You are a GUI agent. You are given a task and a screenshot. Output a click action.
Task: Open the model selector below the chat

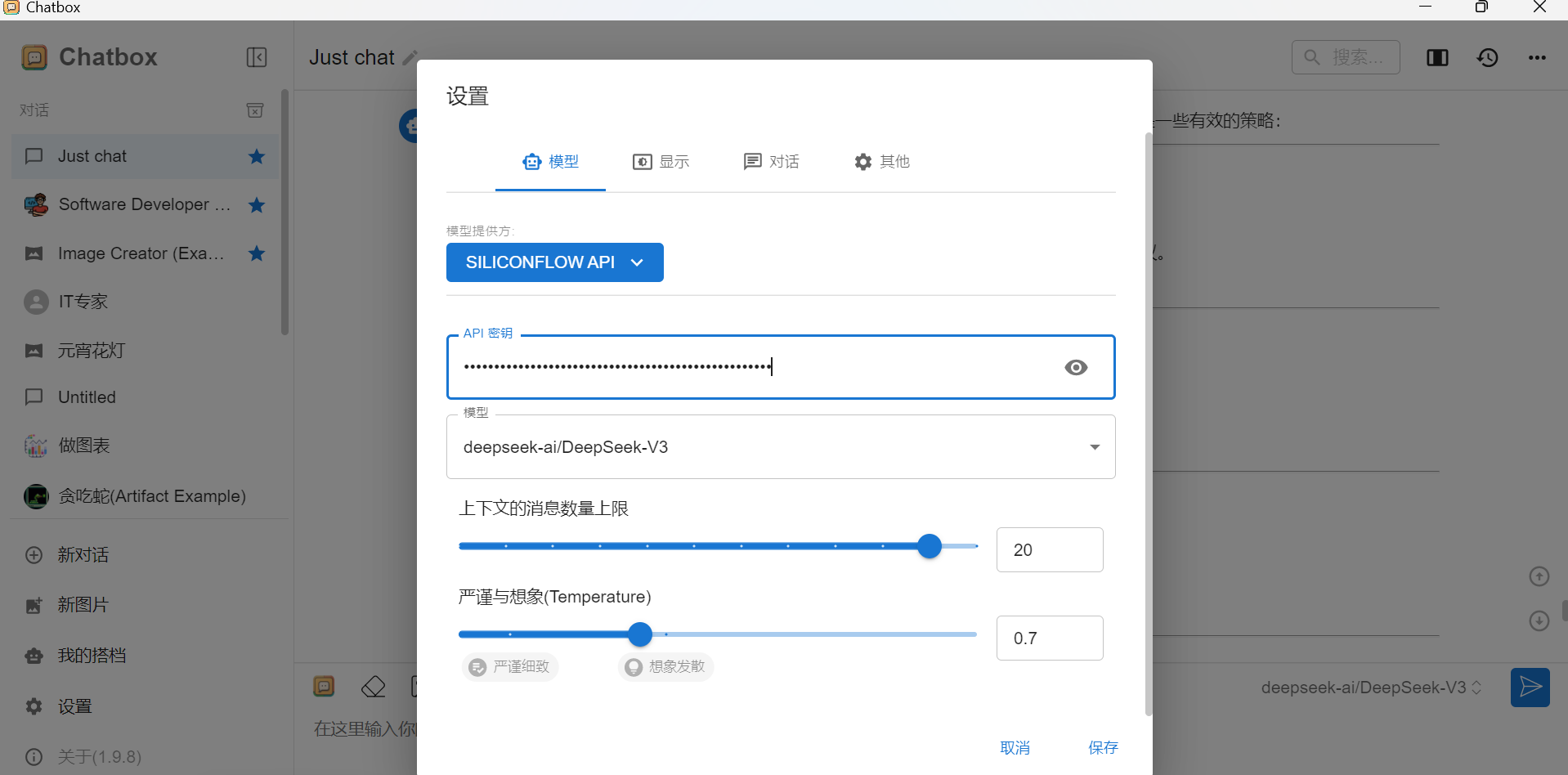(1371, 688)
